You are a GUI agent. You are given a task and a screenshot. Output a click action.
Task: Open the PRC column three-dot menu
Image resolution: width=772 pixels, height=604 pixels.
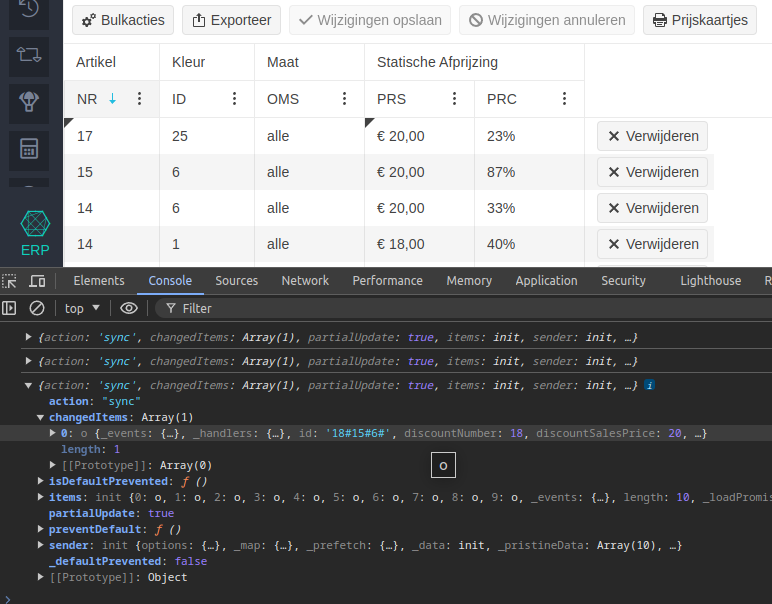coord(564,99)
